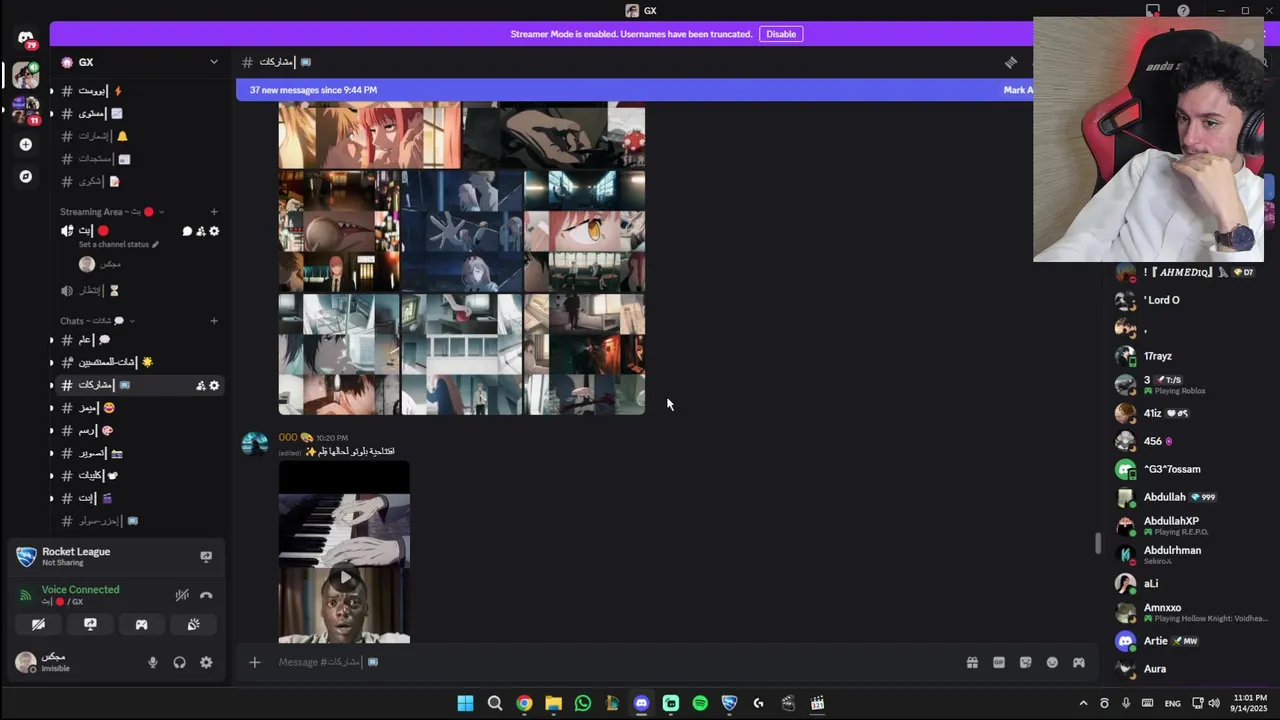
Task: Open the soundboard icon
Action: point(193,624)
